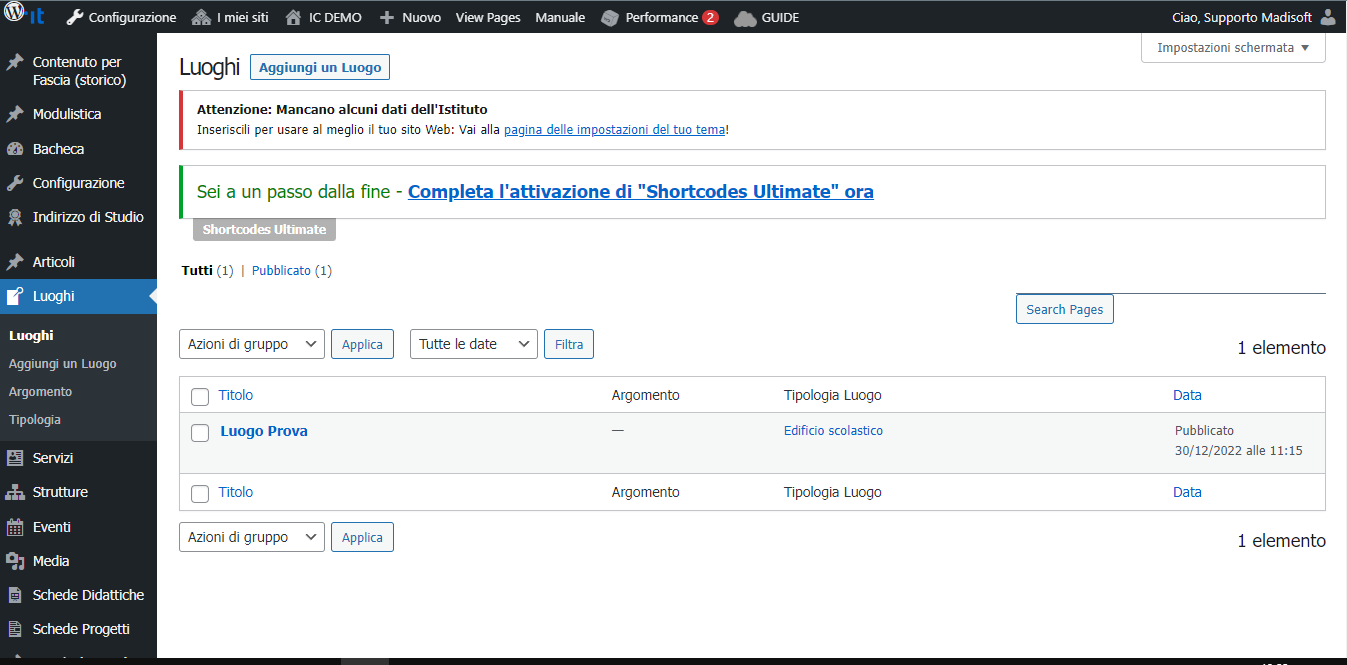
Task: Click the Servizi icon in sidebar
Action: click(15, 458)
